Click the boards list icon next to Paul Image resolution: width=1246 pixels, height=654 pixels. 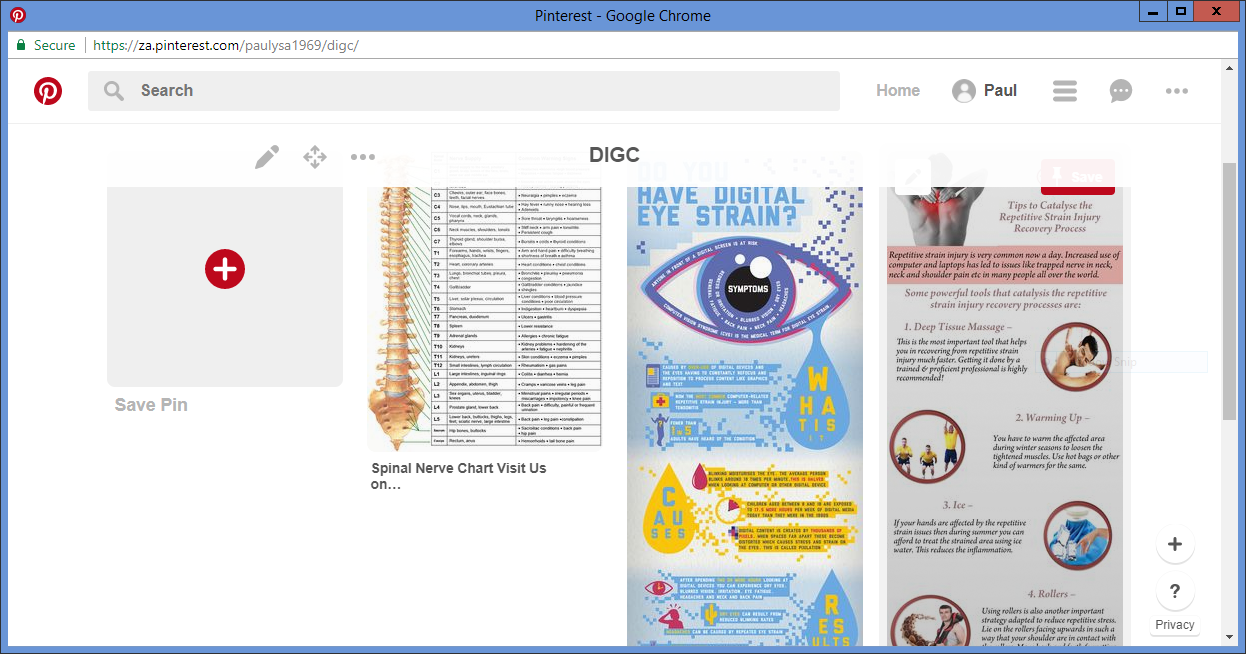(x=1064, y=91)
